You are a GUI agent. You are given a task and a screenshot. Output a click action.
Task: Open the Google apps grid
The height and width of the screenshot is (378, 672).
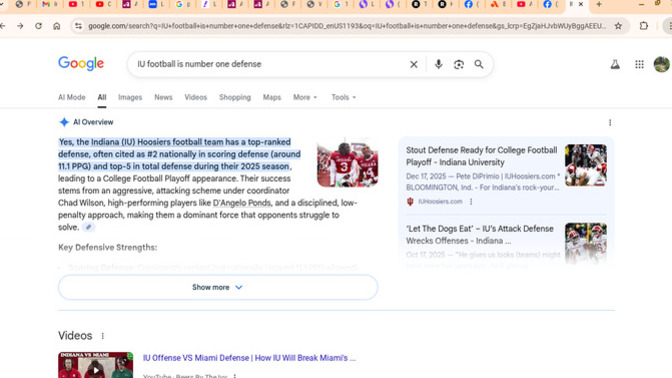tap(639, 64)
